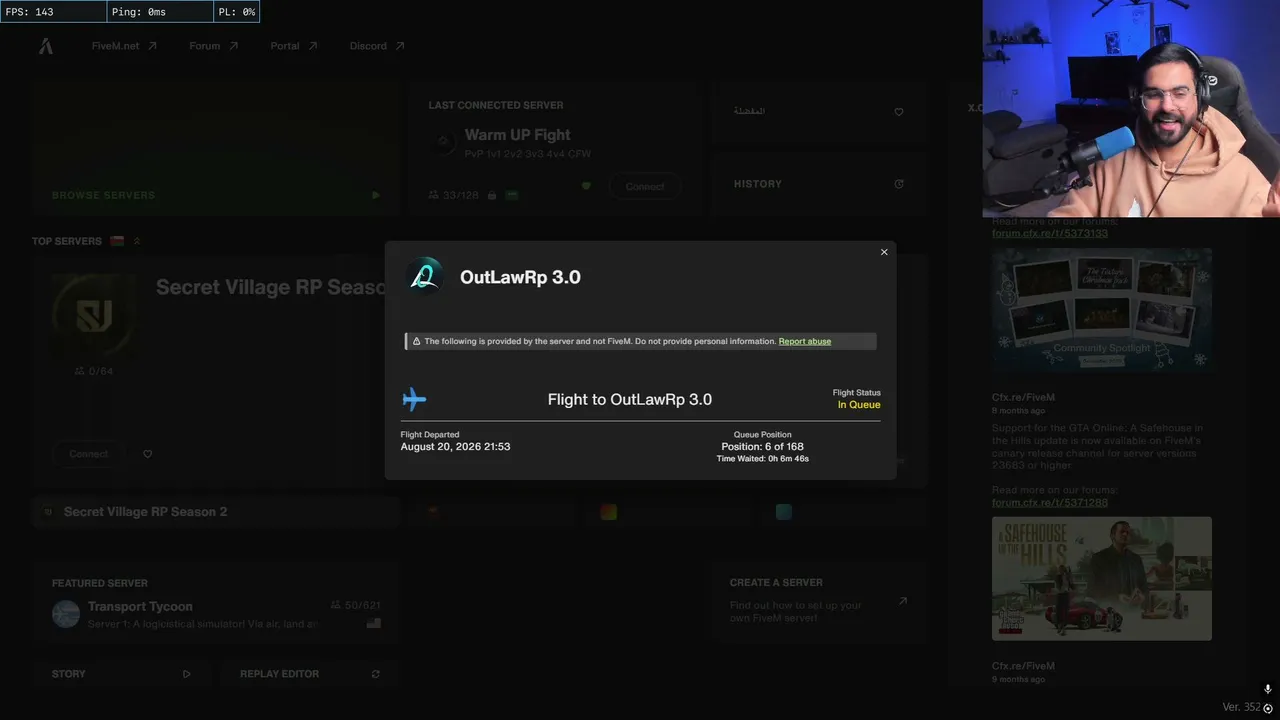Screen dimensions: 1280x720
Task: Click the flag icon on Transport Tycoon
Action: (374, 623)
